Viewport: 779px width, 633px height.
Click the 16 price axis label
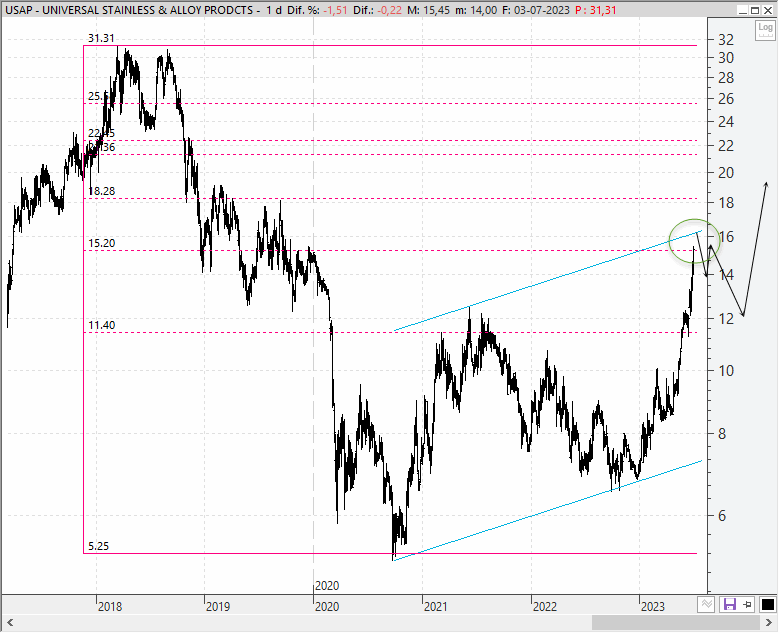[726, 237]
